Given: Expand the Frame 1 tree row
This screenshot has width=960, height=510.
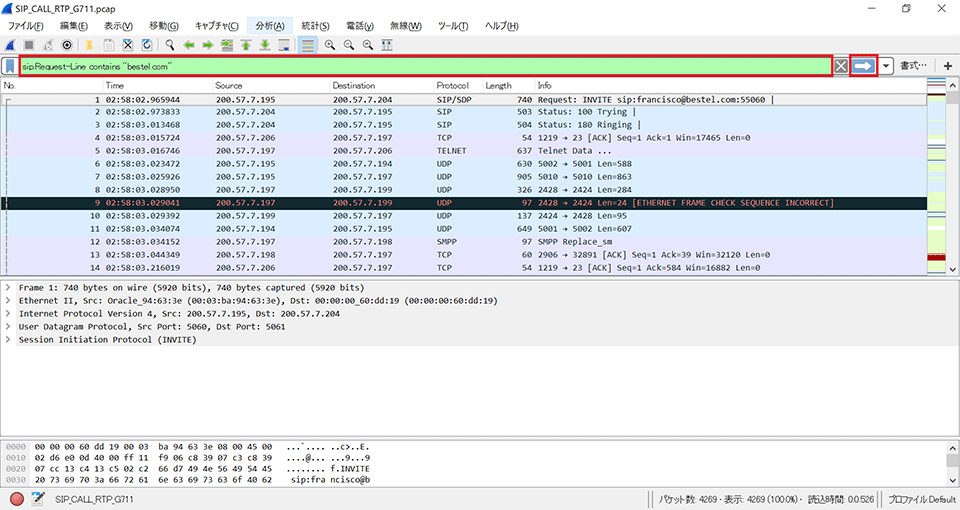Looking at the screenshot, I should (8, 287).
